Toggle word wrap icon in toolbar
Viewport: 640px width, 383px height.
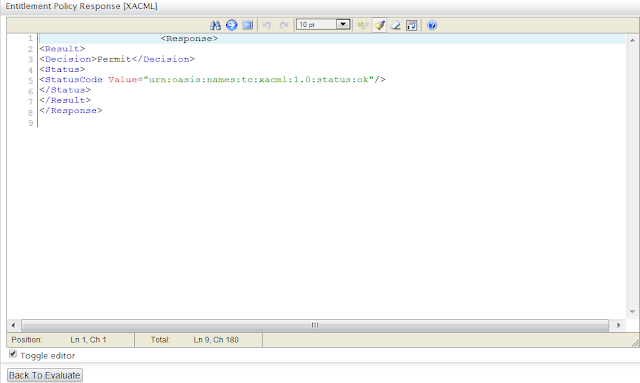(x=411, y=25)
